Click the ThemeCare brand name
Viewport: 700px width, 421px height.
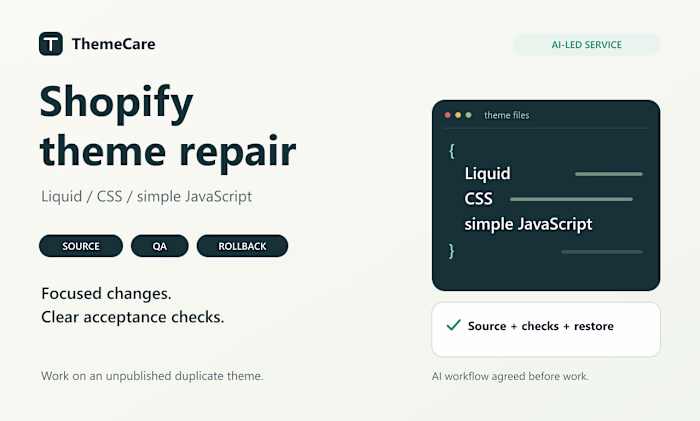114,44
